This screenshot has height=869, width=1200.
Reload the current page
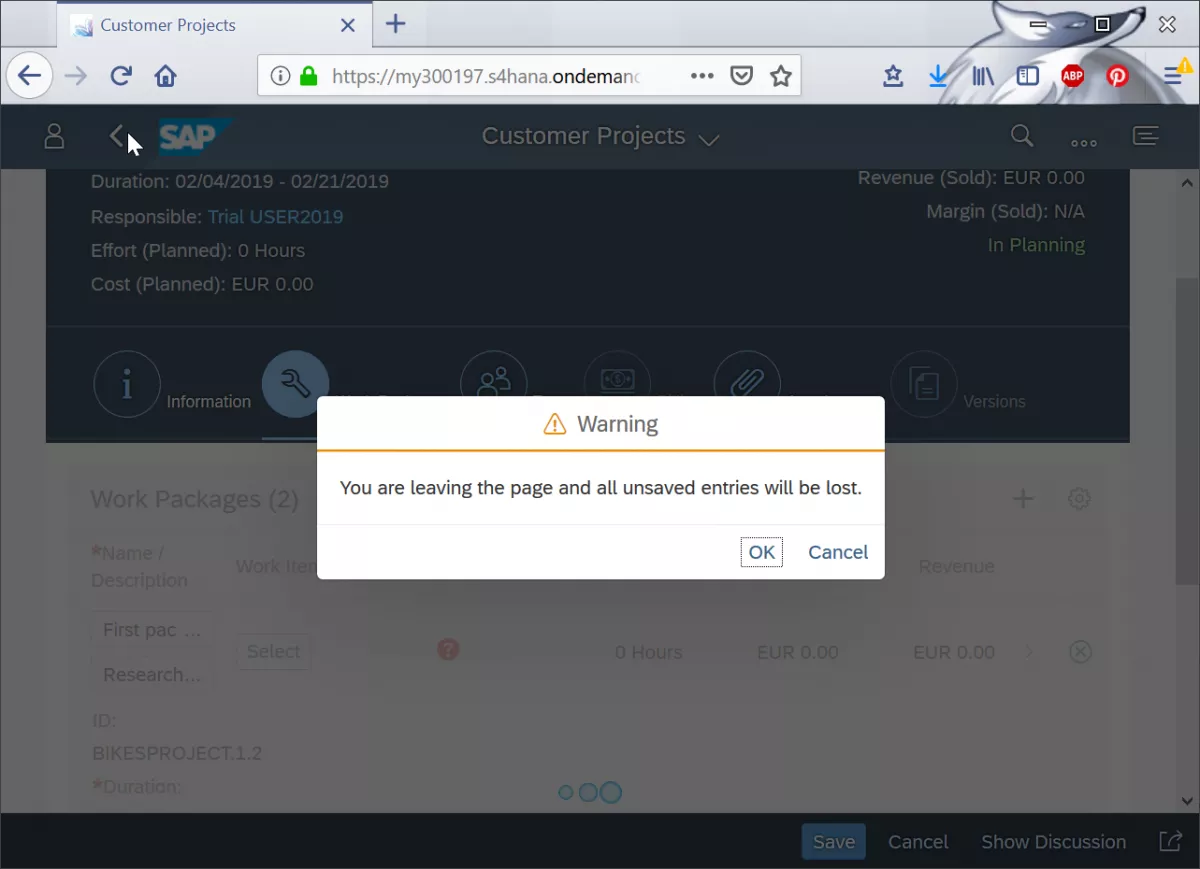click(121, 76)
